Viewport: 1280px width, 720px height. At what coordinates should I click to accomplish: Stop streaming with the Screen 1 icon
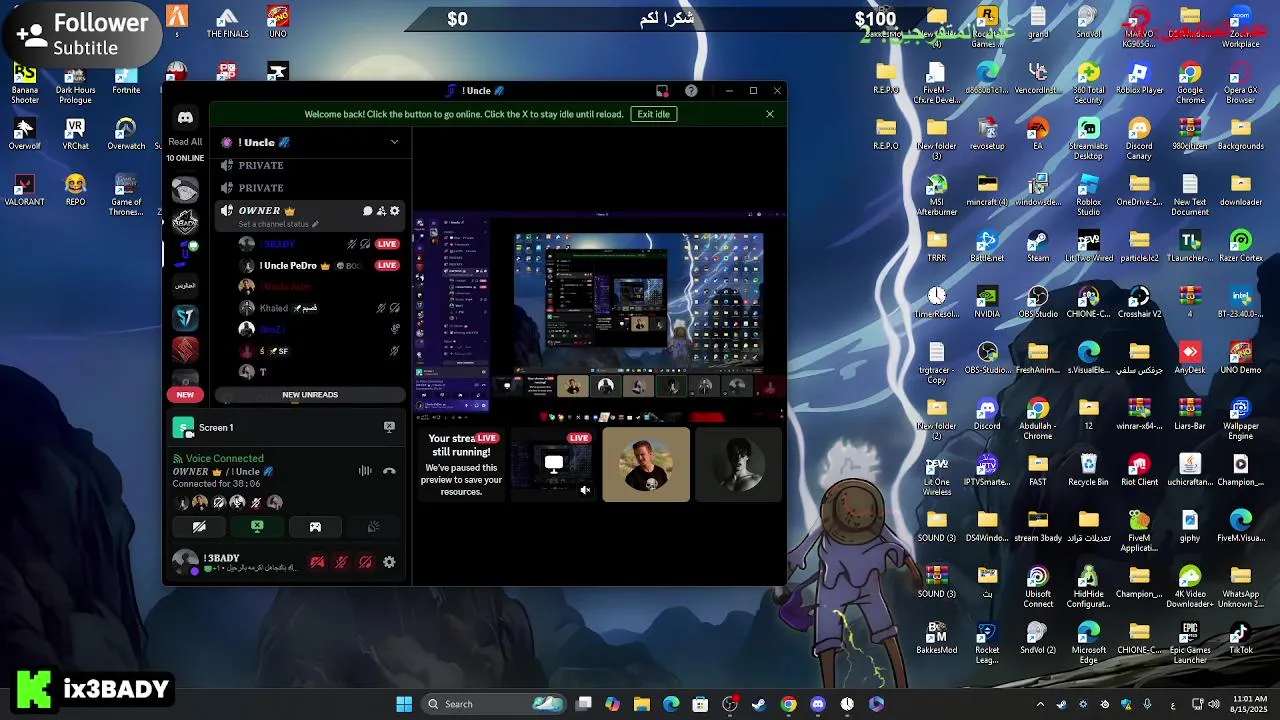[389, 427]
